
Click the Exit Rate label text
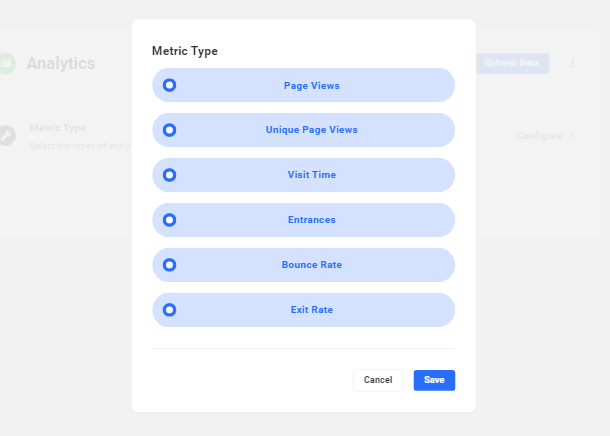[x=312, y=310]
